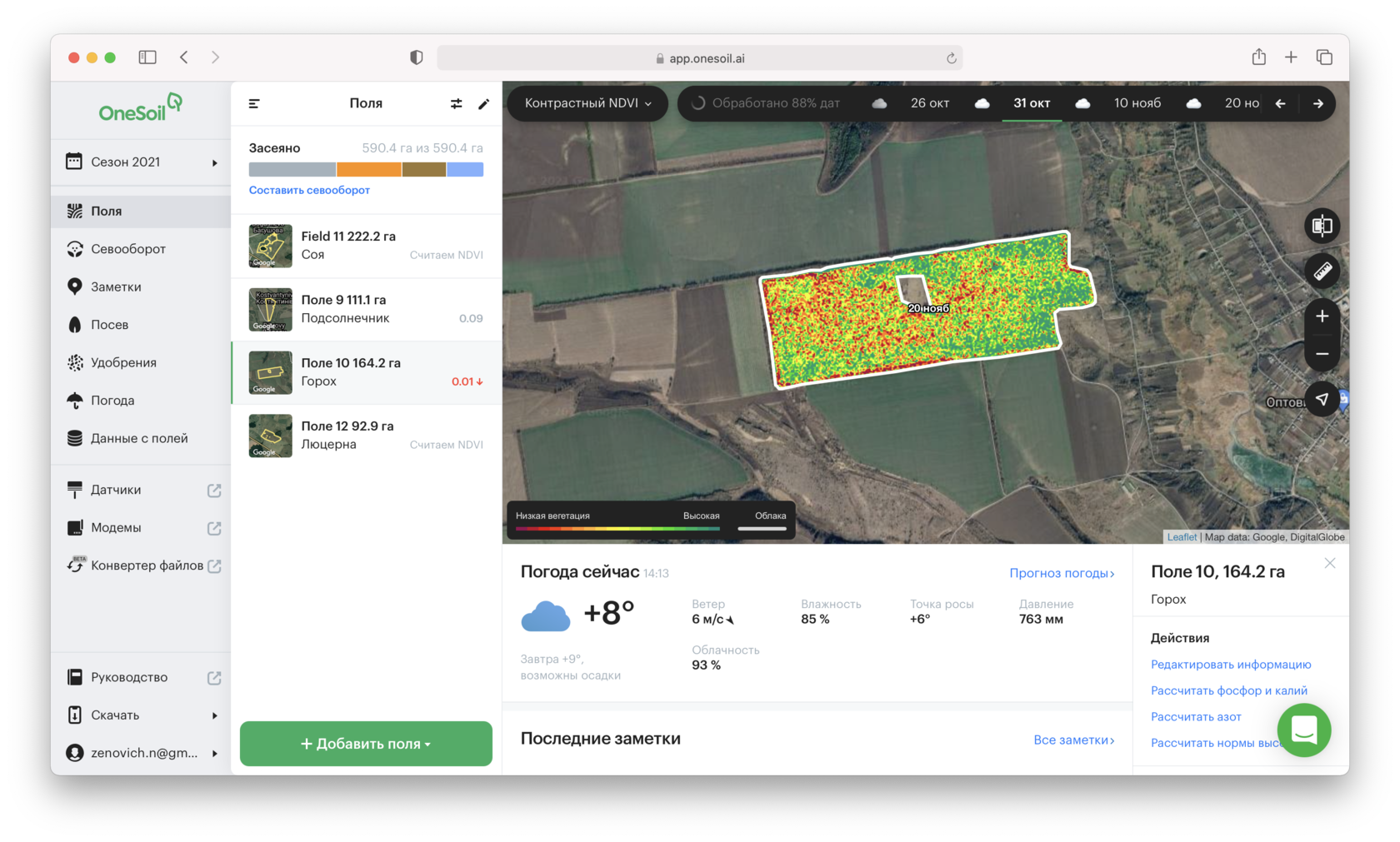
Task: Click the pencil edit fields icon
Action: (483, 104)
